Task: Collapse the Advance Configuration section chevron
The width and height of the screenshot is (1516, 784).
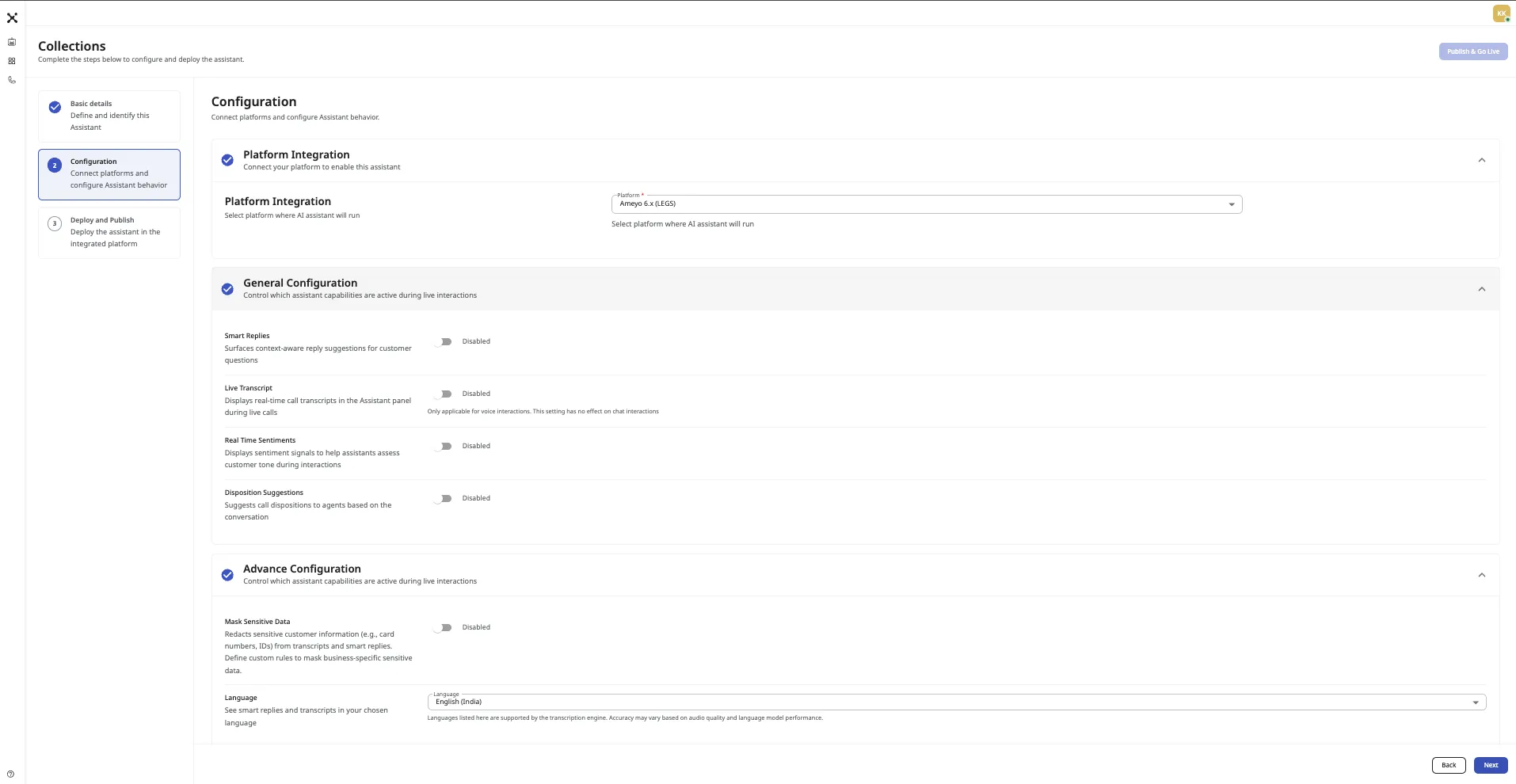Action: pos(1481,575)
